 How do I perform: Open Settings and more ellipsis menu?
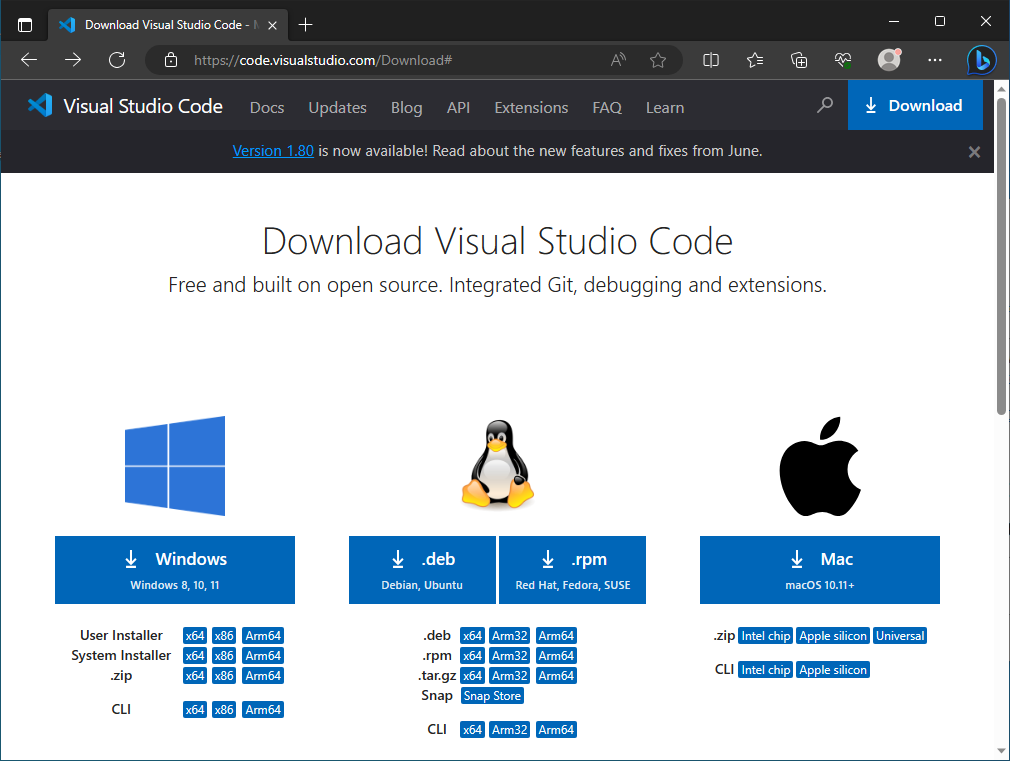coord(935,60)
